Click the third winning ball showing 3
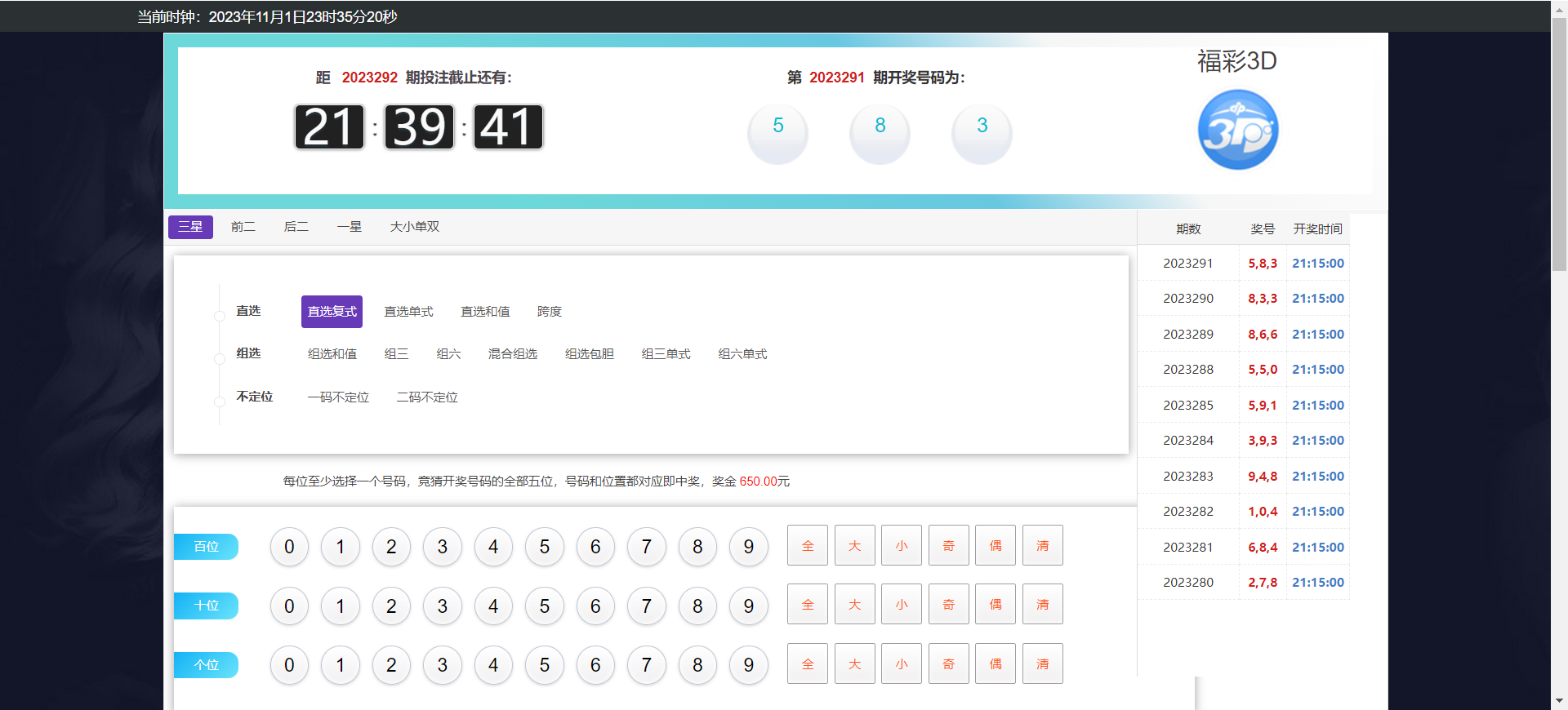This screenshot has height=710, width=1568. [x=982, y=133]
